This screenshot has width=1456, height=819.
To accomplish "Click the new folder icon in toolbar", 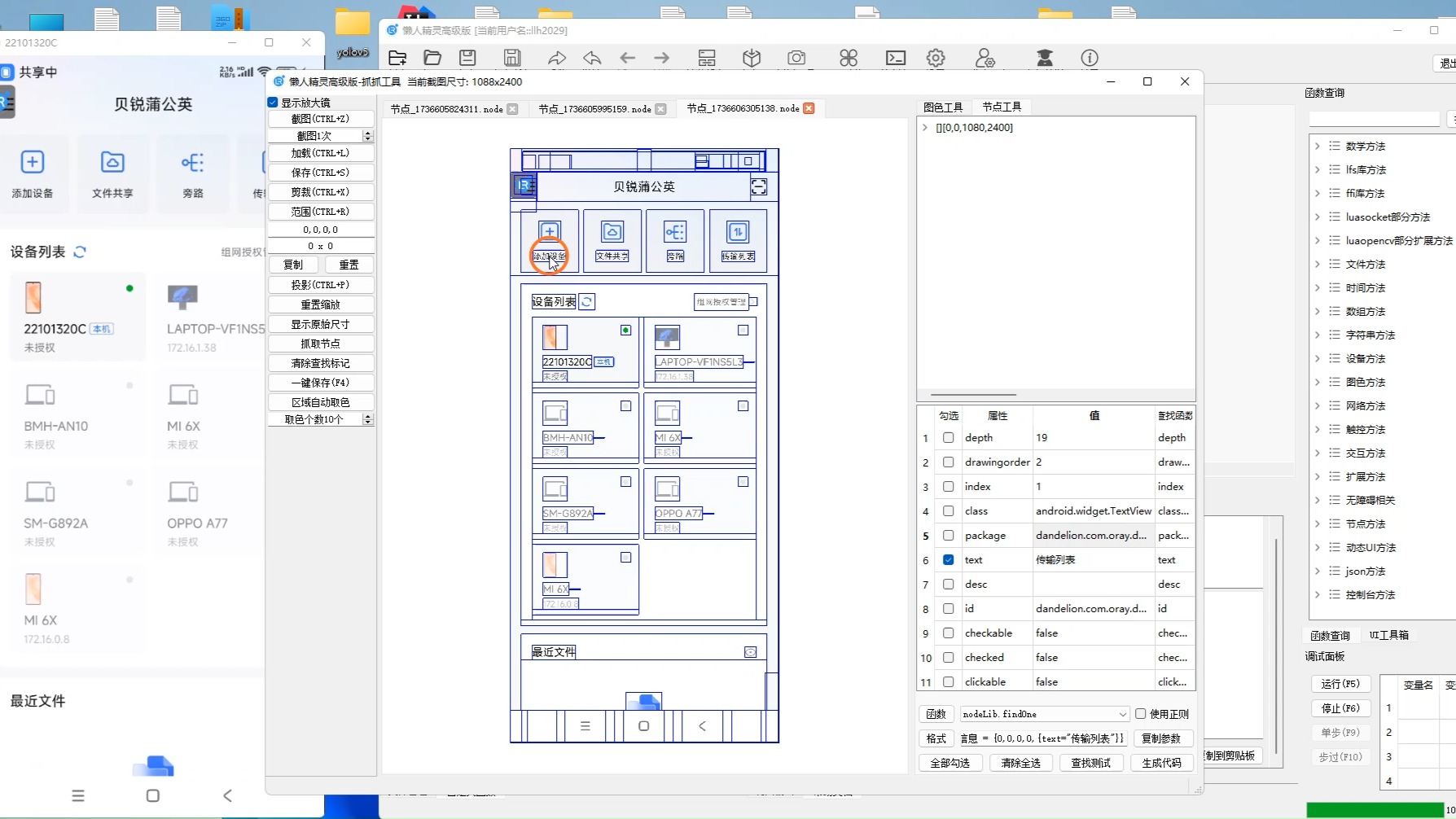I will (397, 58).
